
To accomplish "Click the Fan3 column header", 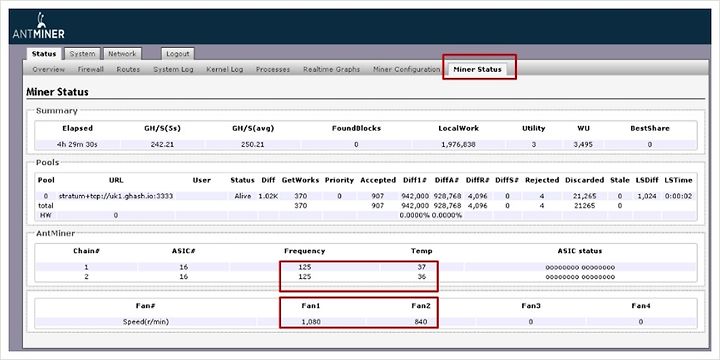I will (x=531, y=306).
